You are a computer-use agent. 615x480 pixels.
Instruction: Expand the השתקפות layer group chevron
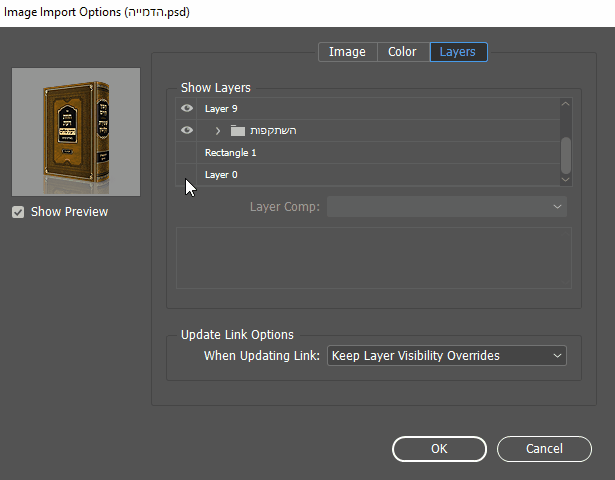point(218,131)
